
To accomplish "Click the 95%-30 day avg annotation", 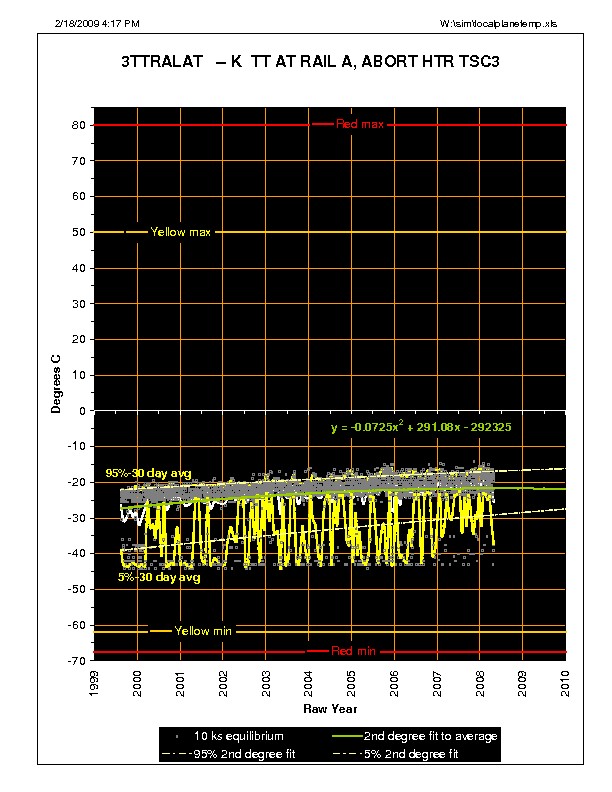I will click(148, 472).
